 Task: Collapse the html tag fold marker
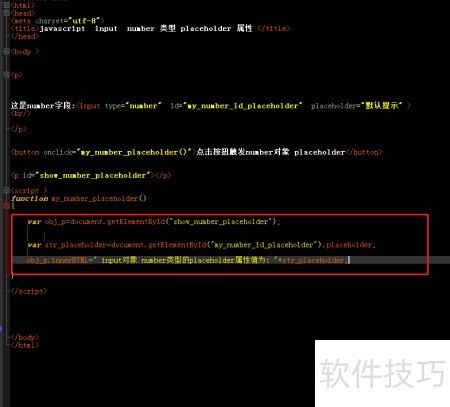click(6, 5)
